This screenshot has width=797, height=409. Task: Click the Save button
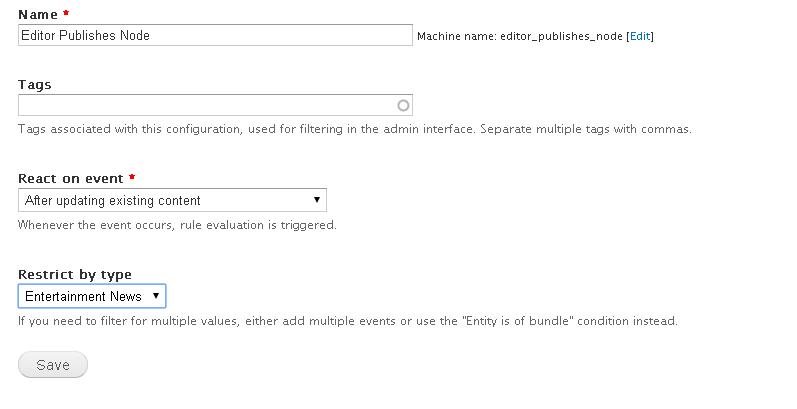tap(53, 365)
